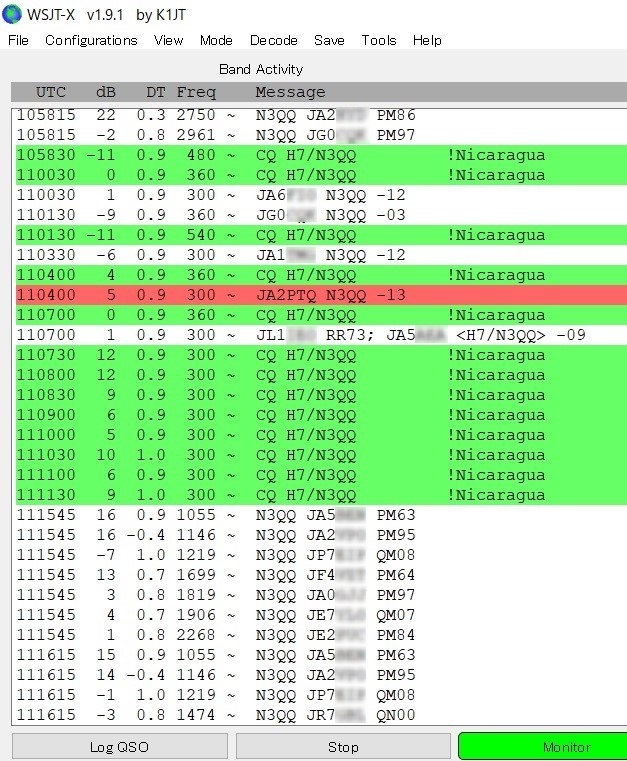Click the UTC column header
Viewport: 627px width, 761px height.
tap(50, 92)
